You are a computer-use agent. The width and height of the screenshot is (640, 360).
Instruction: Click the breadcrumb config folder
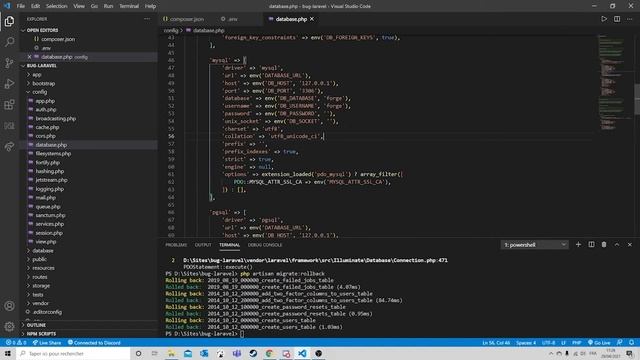pos(171,30)
